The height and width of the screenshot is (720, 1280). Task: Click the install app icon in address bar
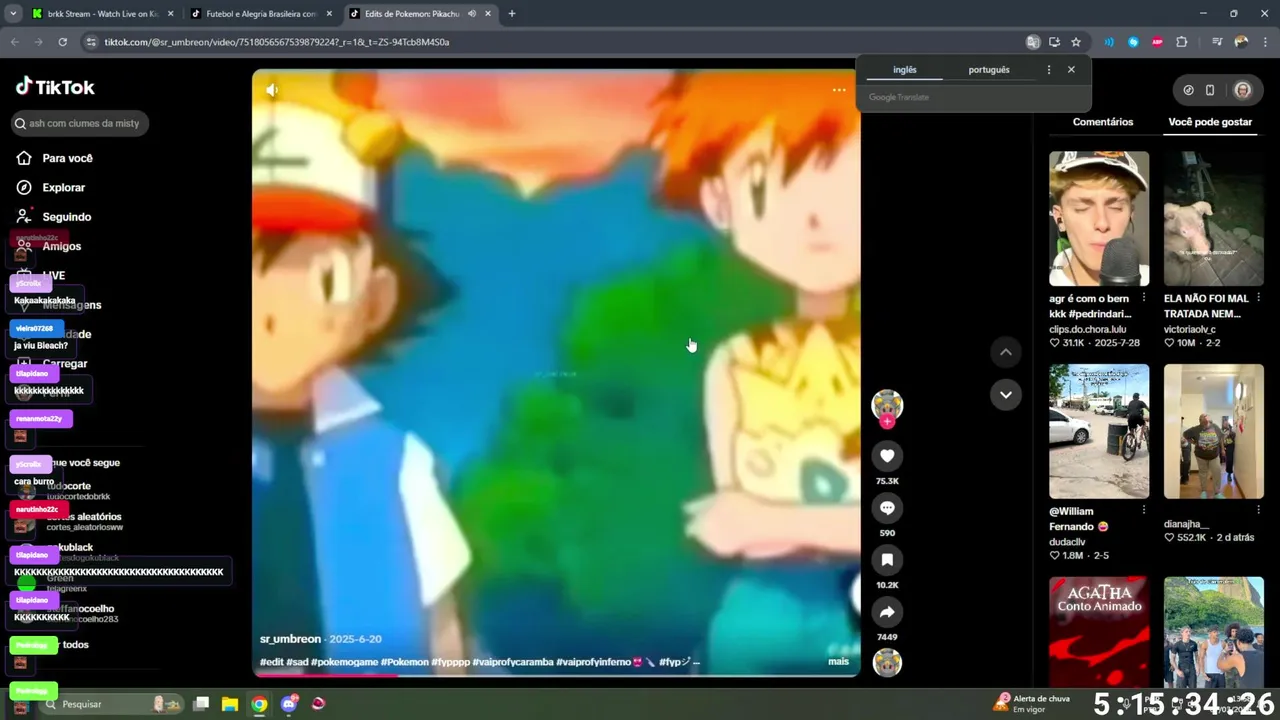(x=1054, y=42)
